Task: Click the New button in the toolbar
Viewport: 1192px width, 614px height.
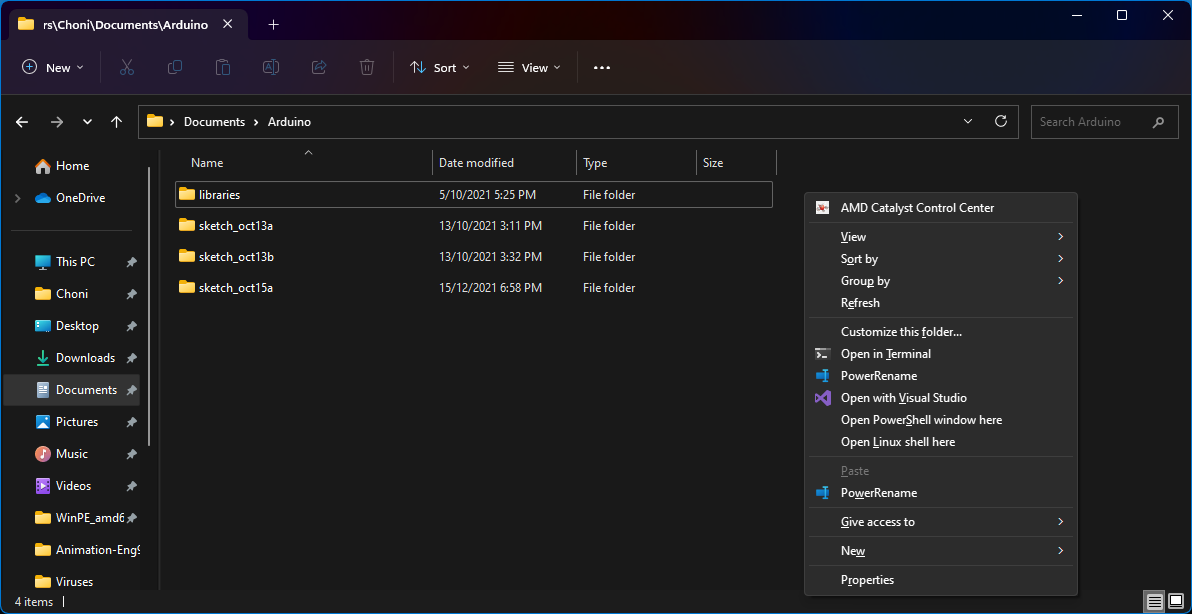Action: pyautogui.click(x=52, y=67)
